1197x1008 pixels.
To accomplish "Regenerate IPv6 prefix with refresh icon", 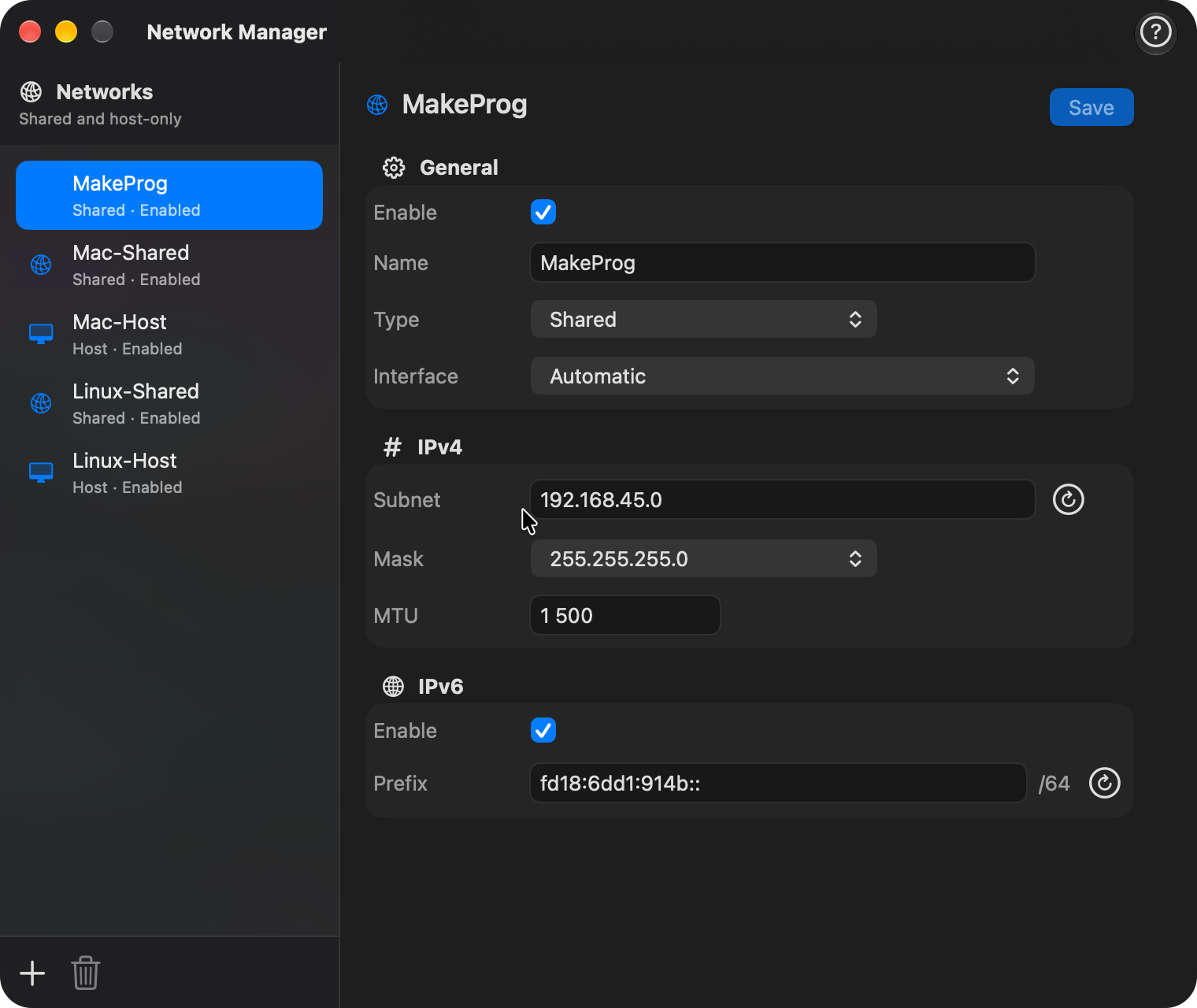I will pos(1104,783).
